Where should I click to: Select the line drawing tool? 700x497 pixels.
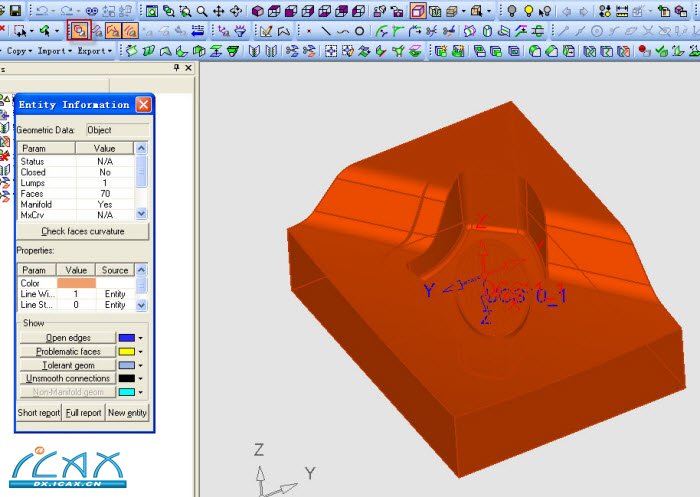(326, 31)
